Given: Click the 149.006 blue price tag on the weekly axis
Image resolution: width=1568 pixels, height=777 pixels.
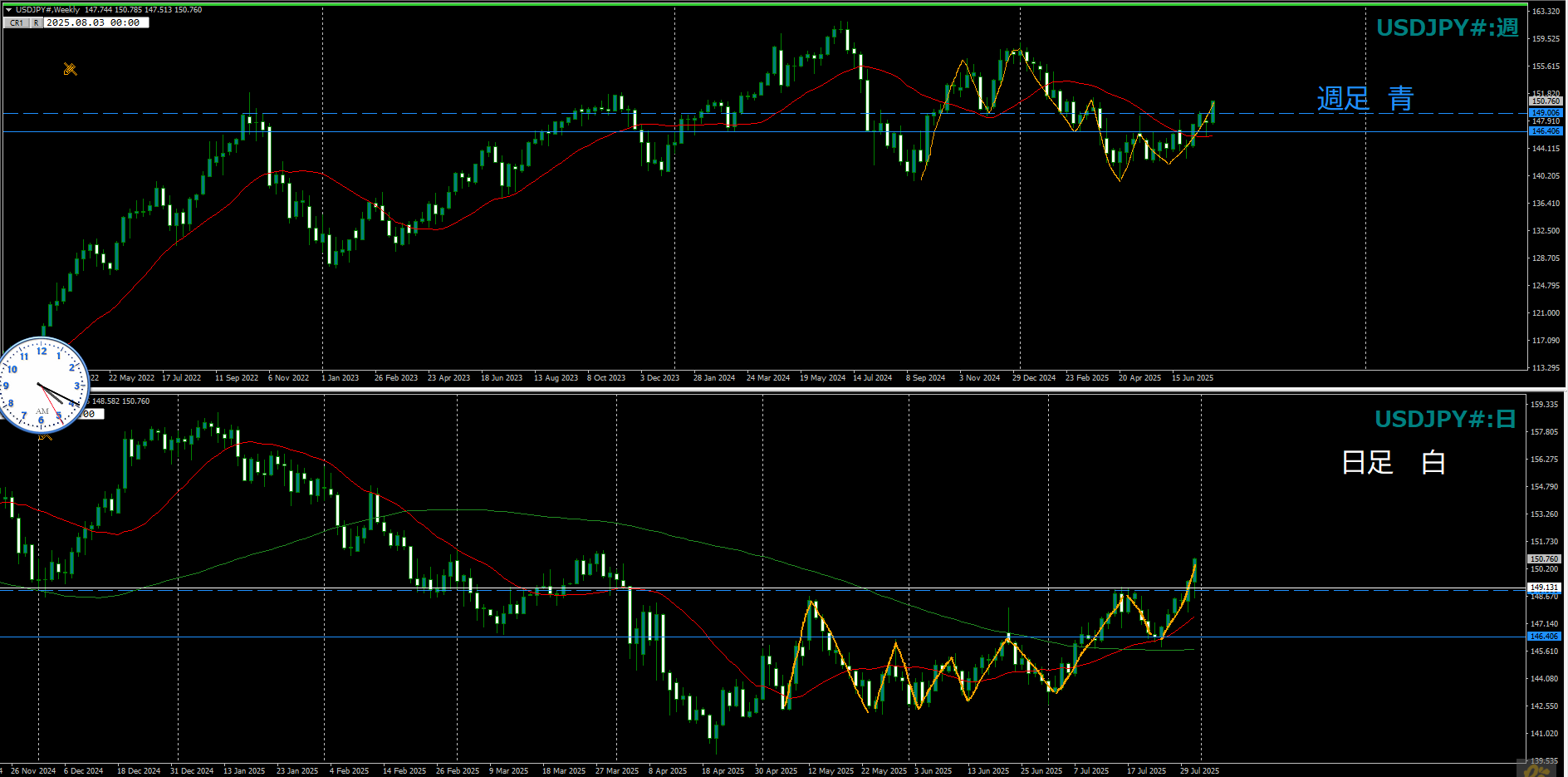Looking at the screenshot, I should point(1546,112).
